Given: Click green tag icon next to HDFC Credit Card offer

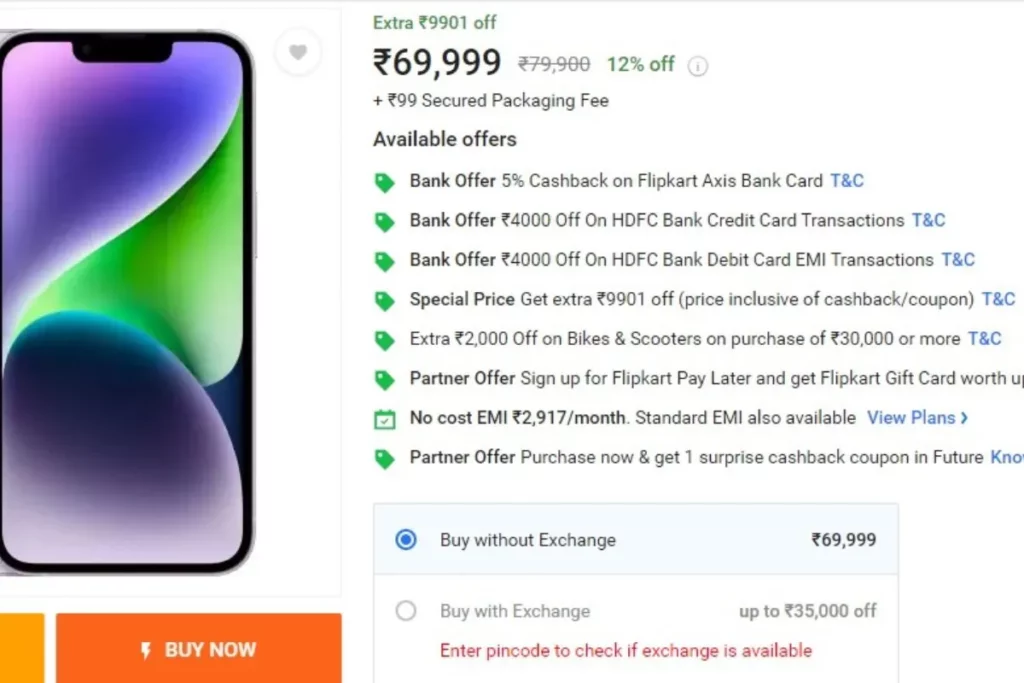Looking at the screenshot, I should [385, 222].
